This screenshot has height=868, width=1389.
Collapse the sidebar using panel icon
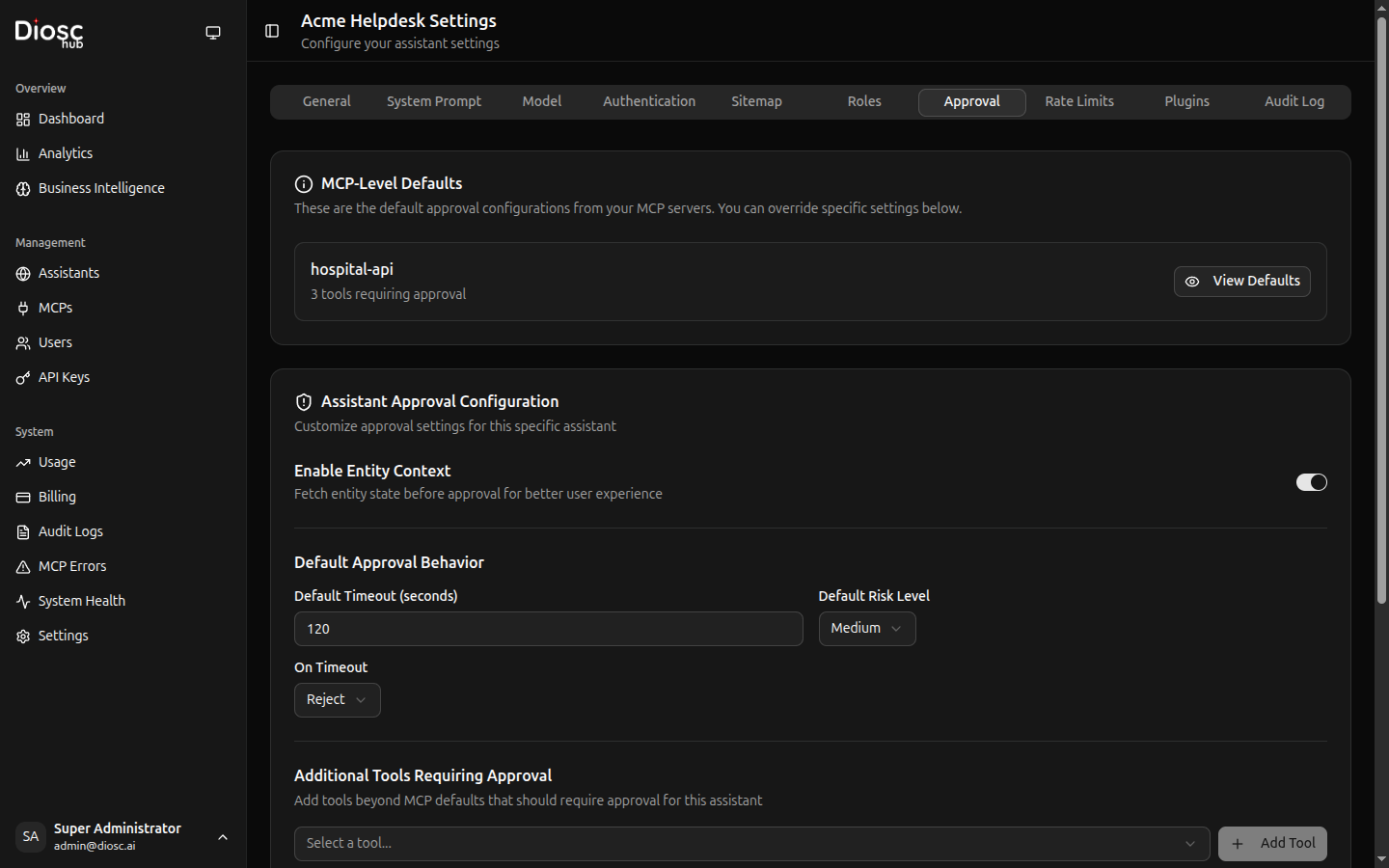point(272,31)
